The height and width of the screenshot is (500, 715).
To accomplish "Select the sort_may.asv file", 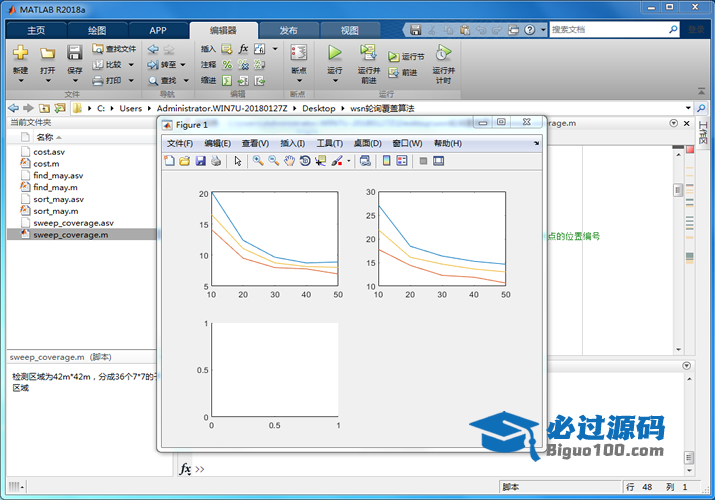I will click(x=58, y=199).
